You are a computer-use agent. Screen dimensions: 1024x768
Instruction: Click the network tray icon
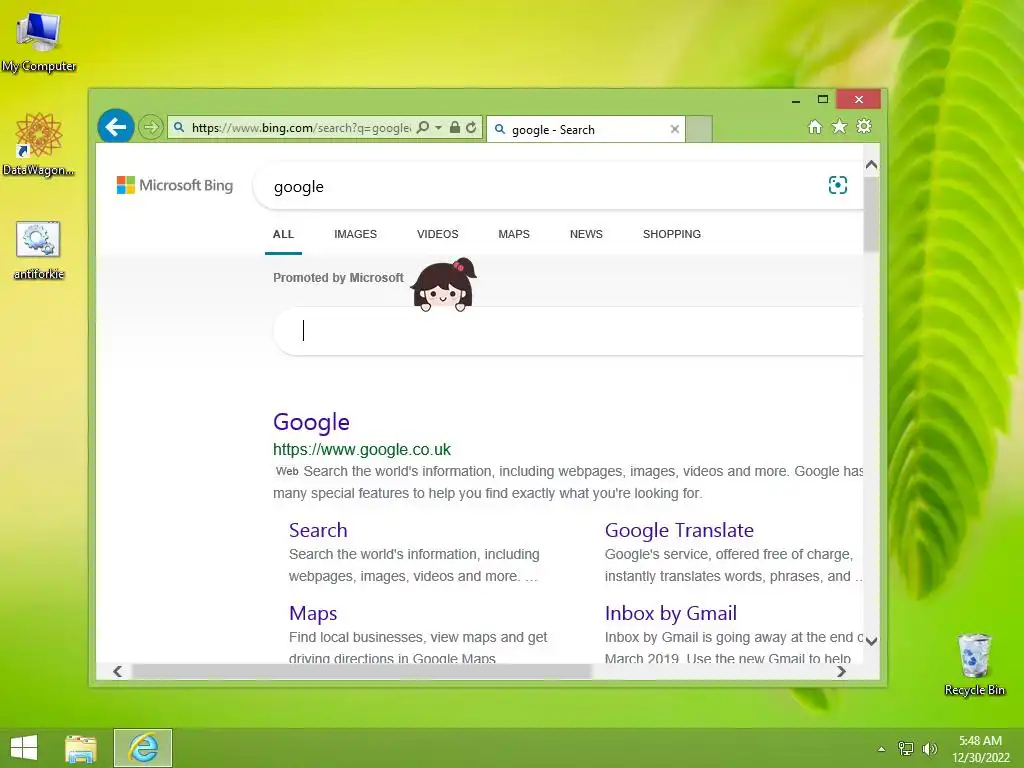906,748
